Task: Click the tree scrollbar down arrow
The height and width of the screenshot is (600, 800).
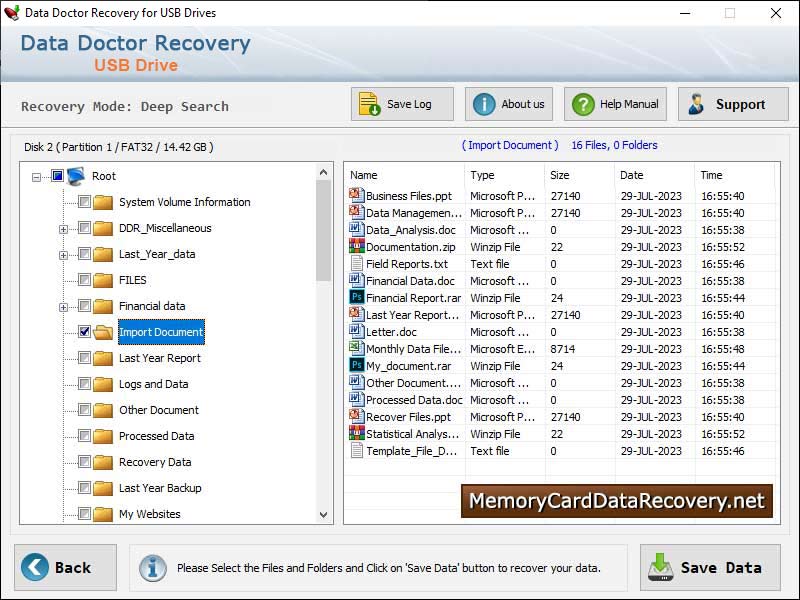Action: click(324, 514)
